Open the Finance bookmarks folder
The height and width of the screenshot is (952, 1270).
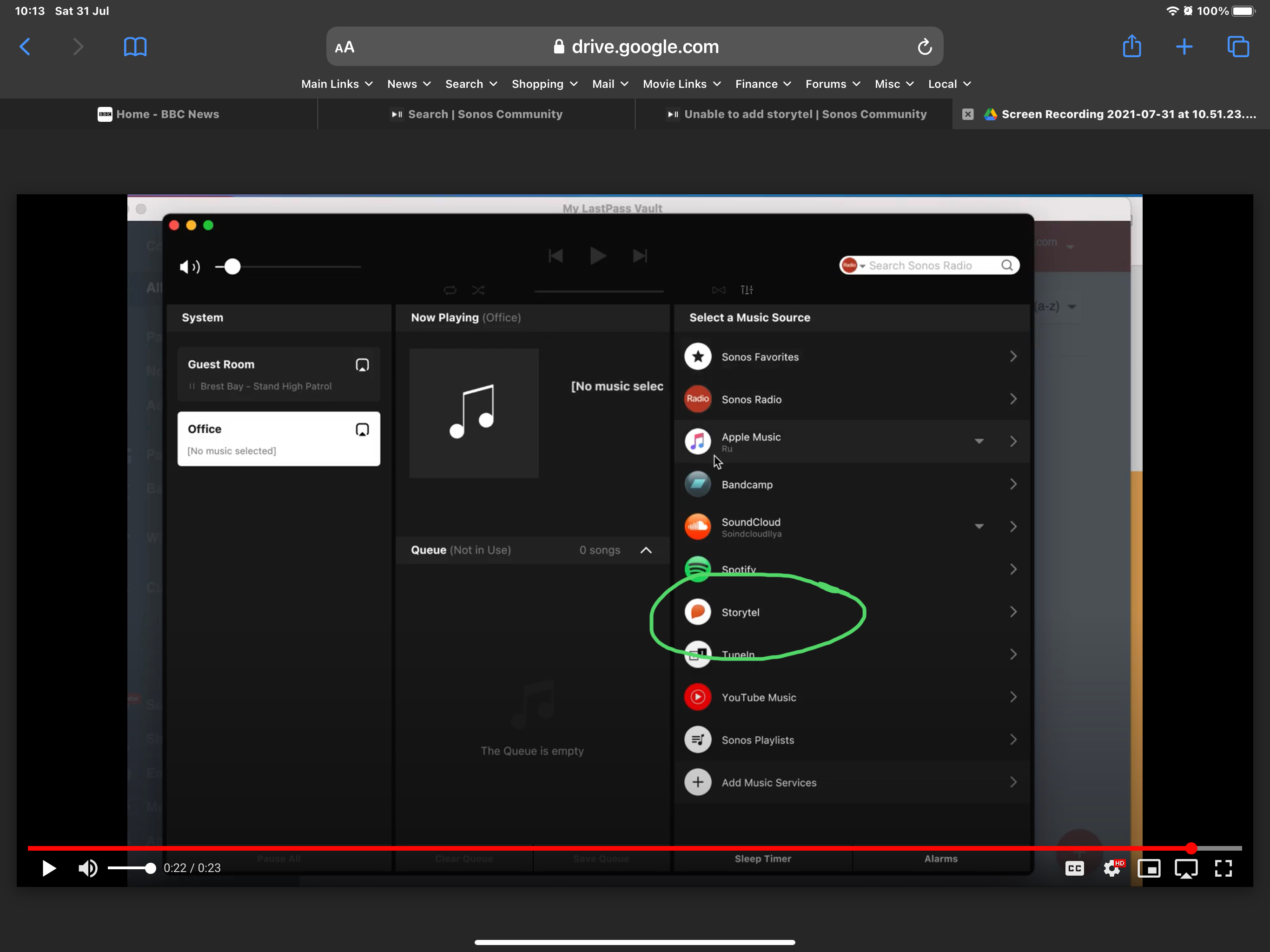click(763, 84)
